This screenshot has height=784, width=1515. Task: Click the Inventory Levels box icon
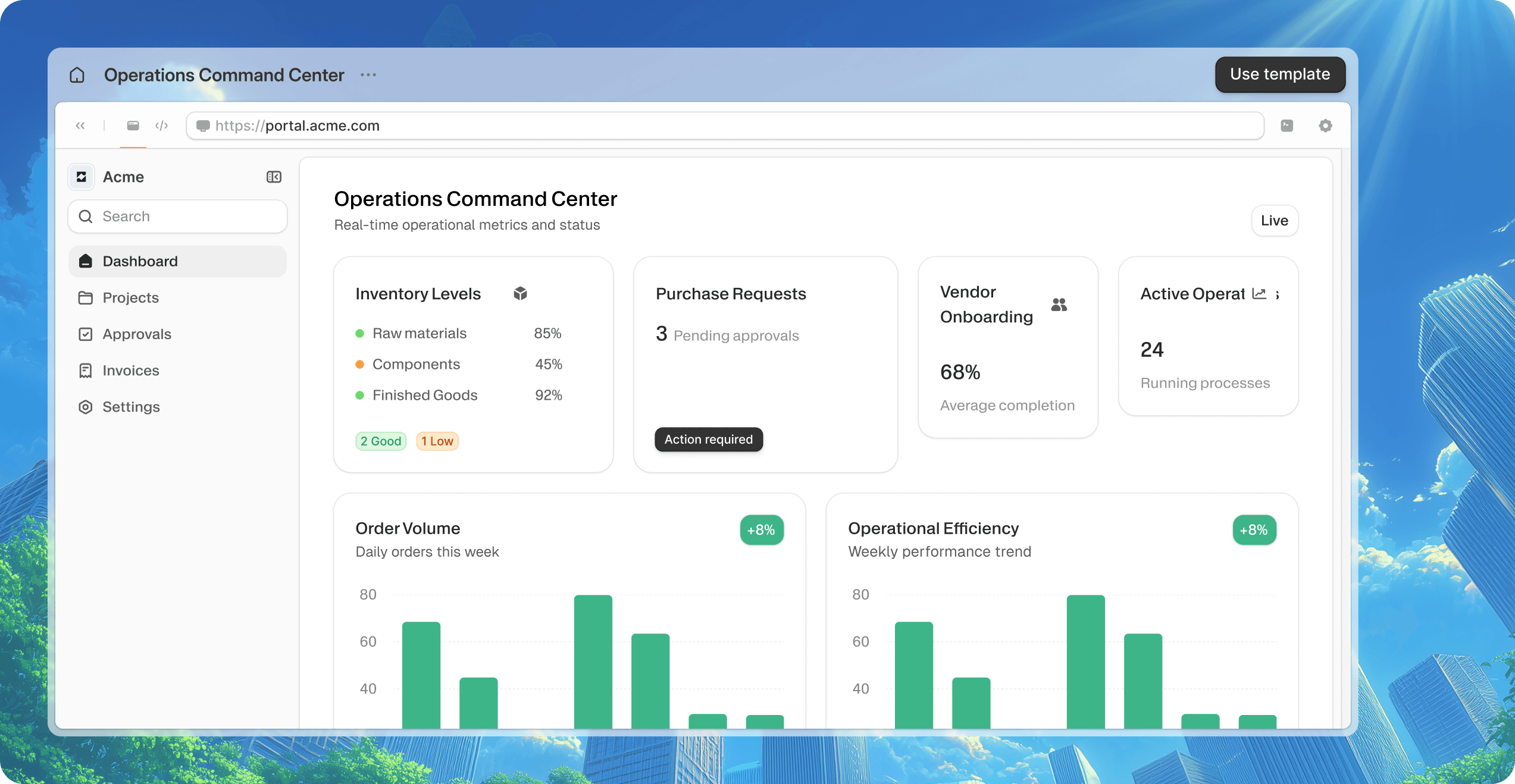click(x=520, y=293)
